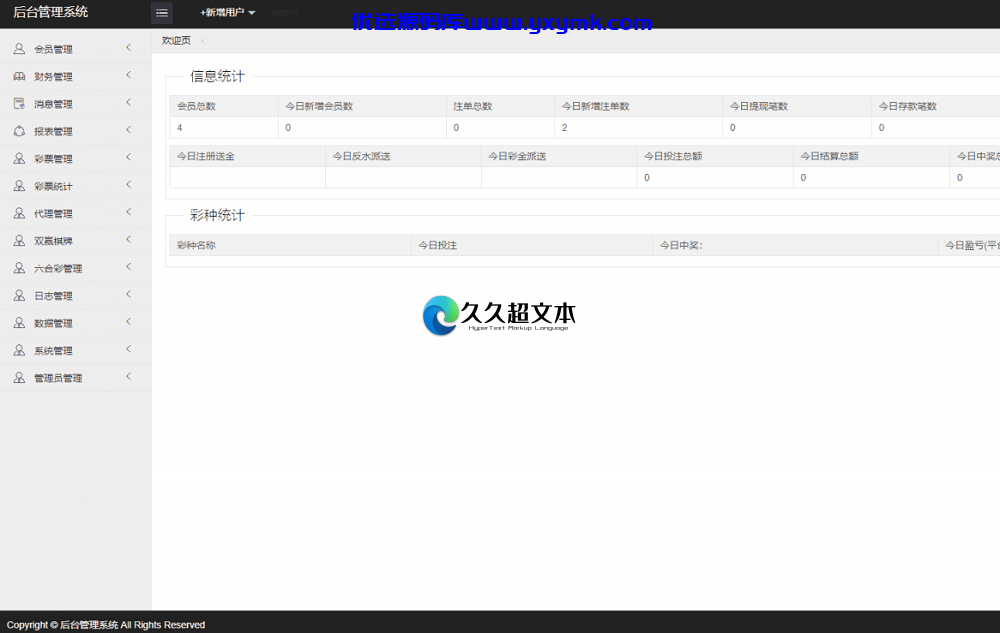Expand the 彩票管理 chevron

[x=128, y=157]
